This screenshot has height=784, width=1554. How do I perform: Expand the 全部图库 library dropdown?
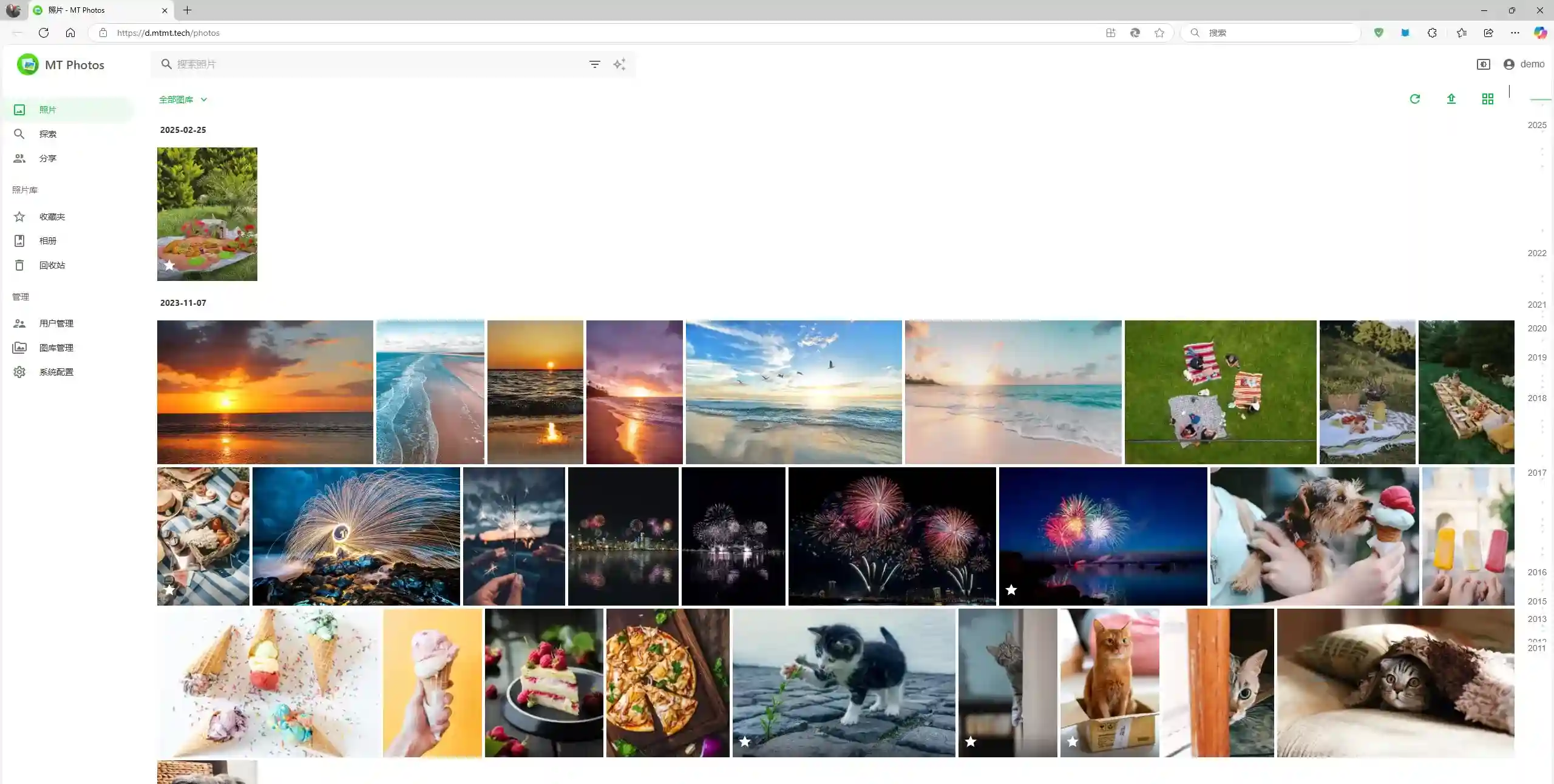(x=182, y=99)
